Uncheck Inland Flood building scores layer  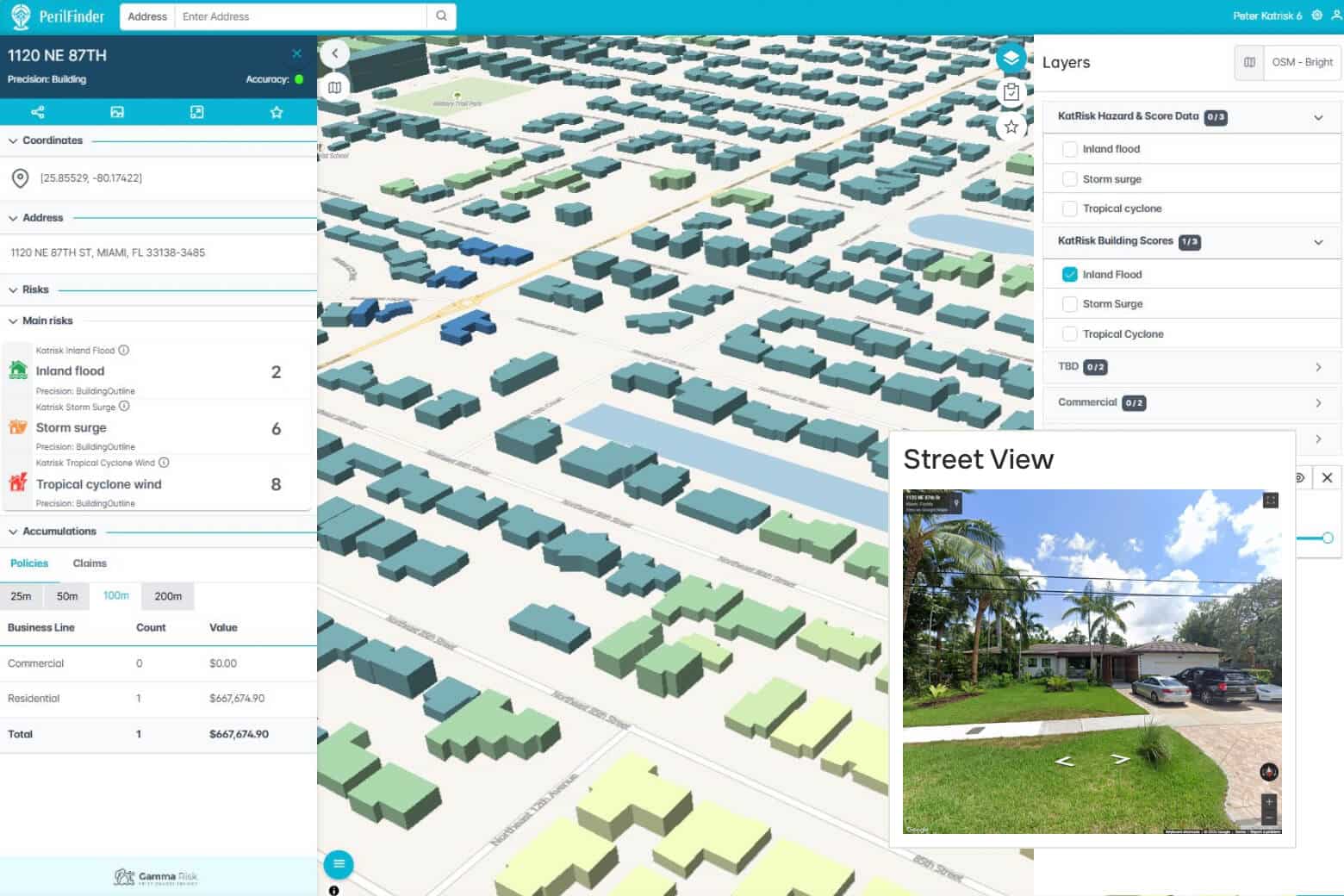pyautogui.click(x=1069, y=274)
